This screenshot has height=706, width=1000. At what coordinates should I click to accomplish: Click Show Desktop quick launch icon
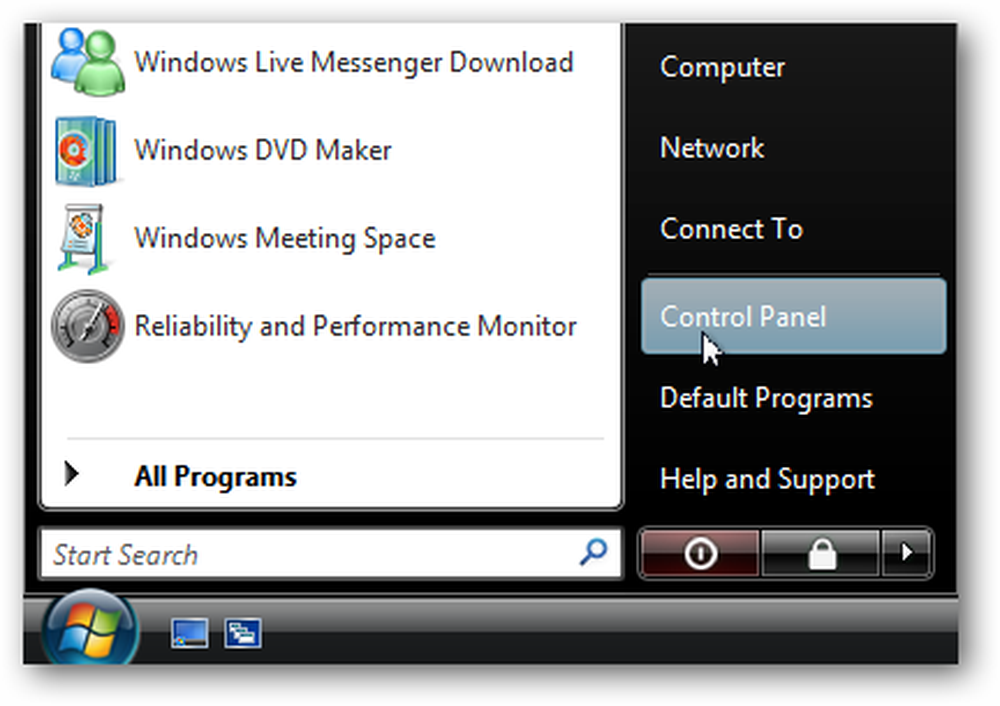[189, 633]
